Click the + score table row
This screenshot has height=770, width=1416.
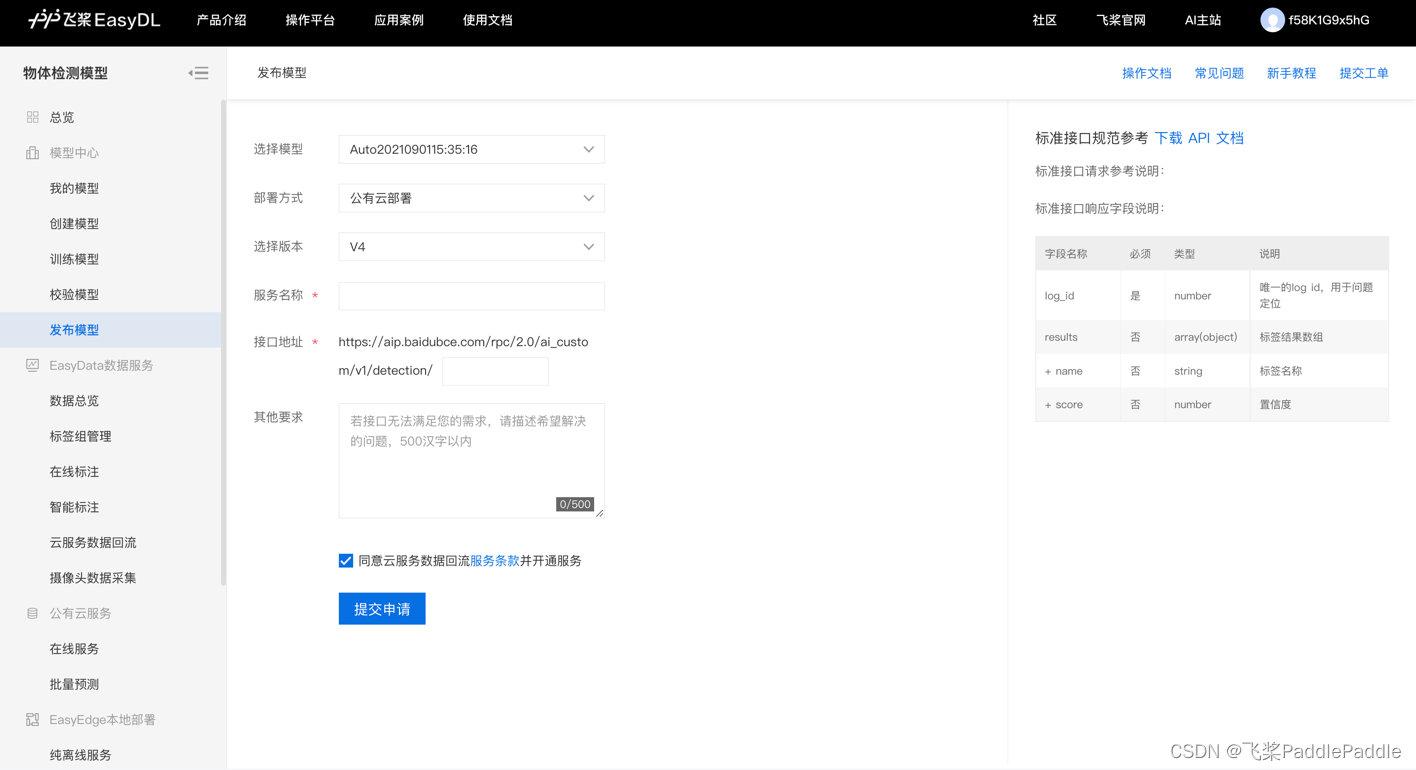1212,404
